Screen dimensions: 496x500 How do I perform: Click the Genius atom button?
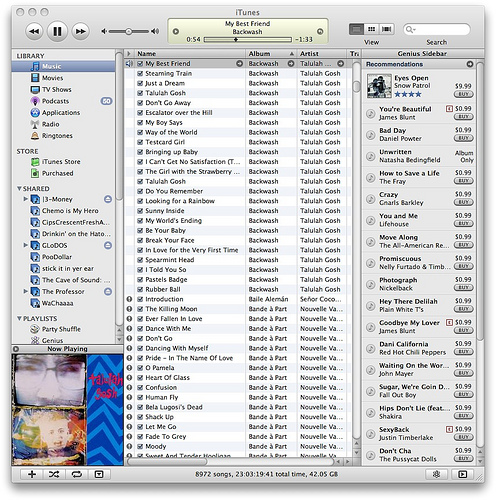tap(436, 474)
